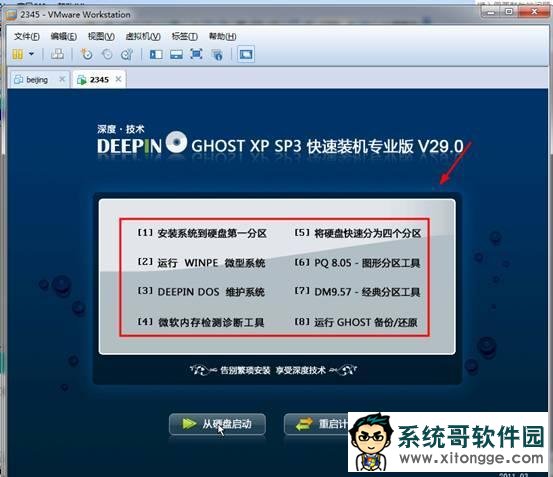Open the 标签(T) menu

184,36
